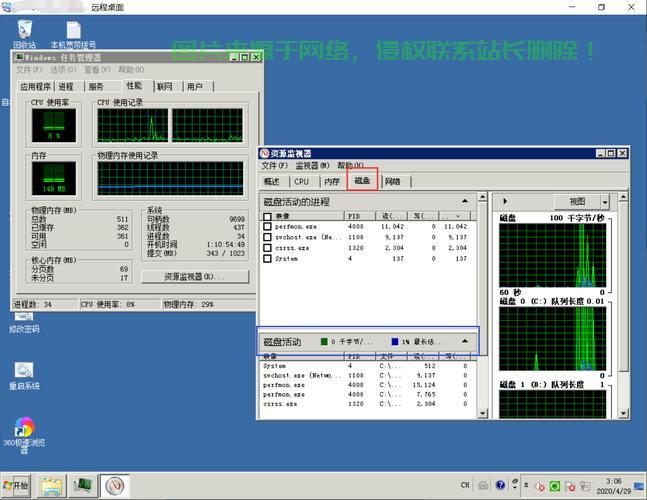Screen dimensions: 647x500
Task: Click green 千字节 legend swatch in 磁盘活动
Action: click(324, 342)
